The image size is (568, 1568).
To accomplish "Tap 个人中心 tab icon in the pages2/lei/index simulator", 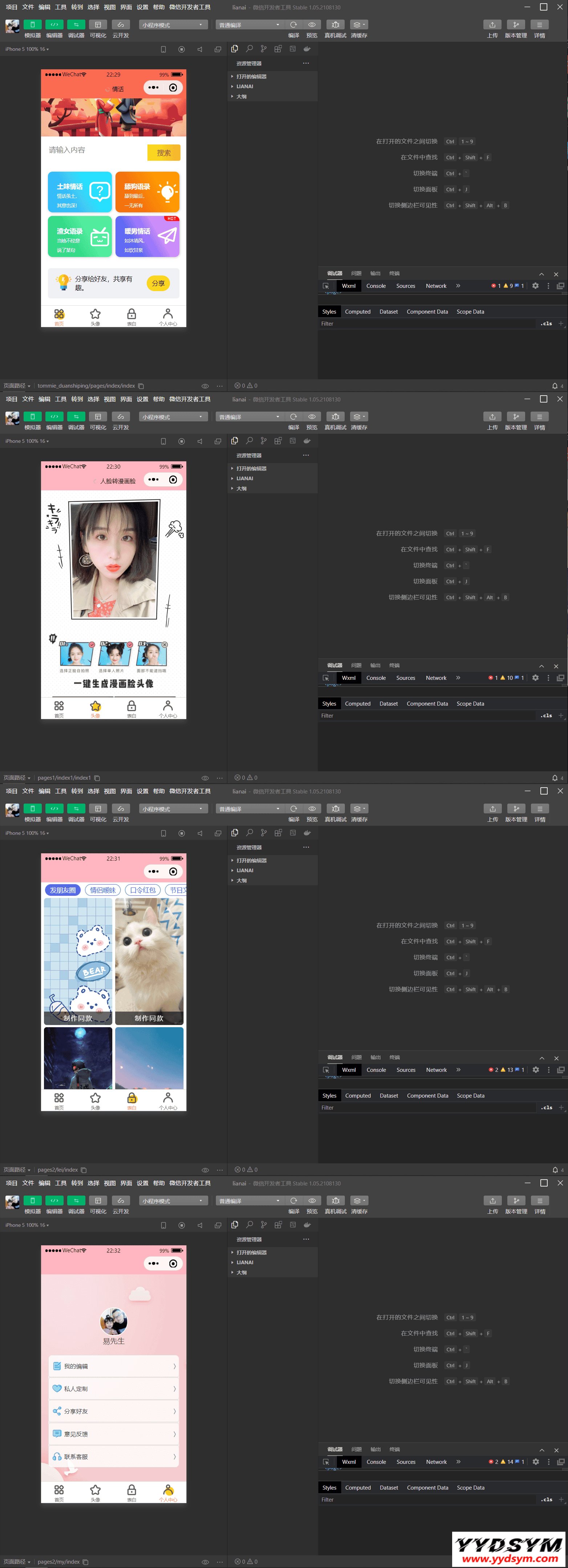I will point(168,1098).
